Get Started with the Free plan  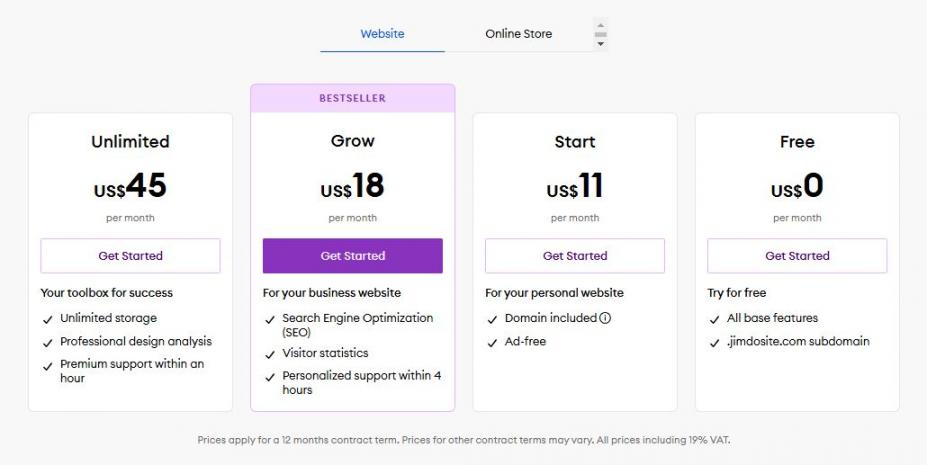(x=797, y=256)
